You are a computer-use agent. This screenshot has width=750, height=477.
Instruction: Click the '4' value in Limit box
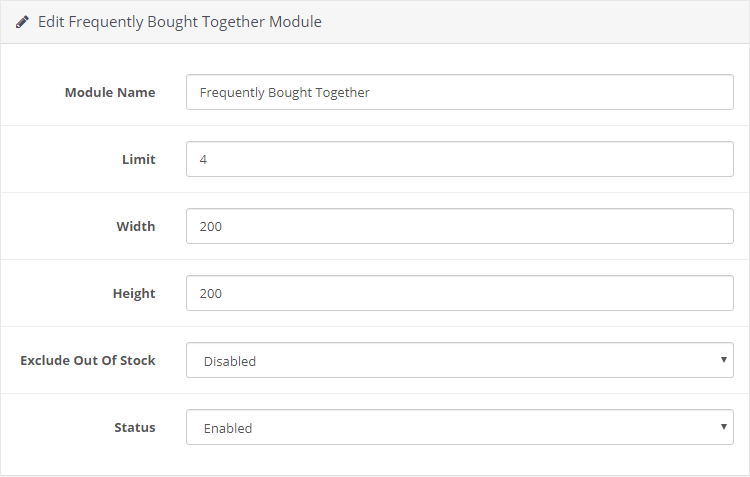(x=203, y=160)
